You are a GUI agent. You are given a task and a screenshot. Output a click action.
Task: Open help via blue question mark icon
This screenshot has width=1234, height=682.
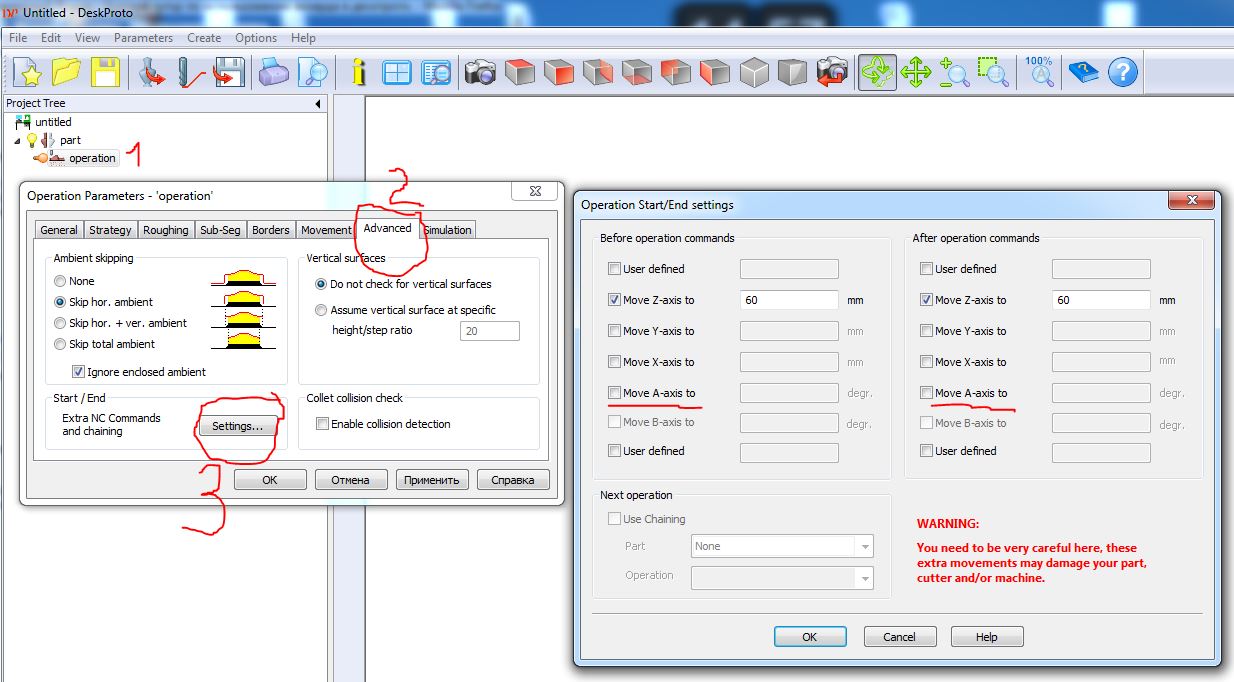[x=1123, y=72]
